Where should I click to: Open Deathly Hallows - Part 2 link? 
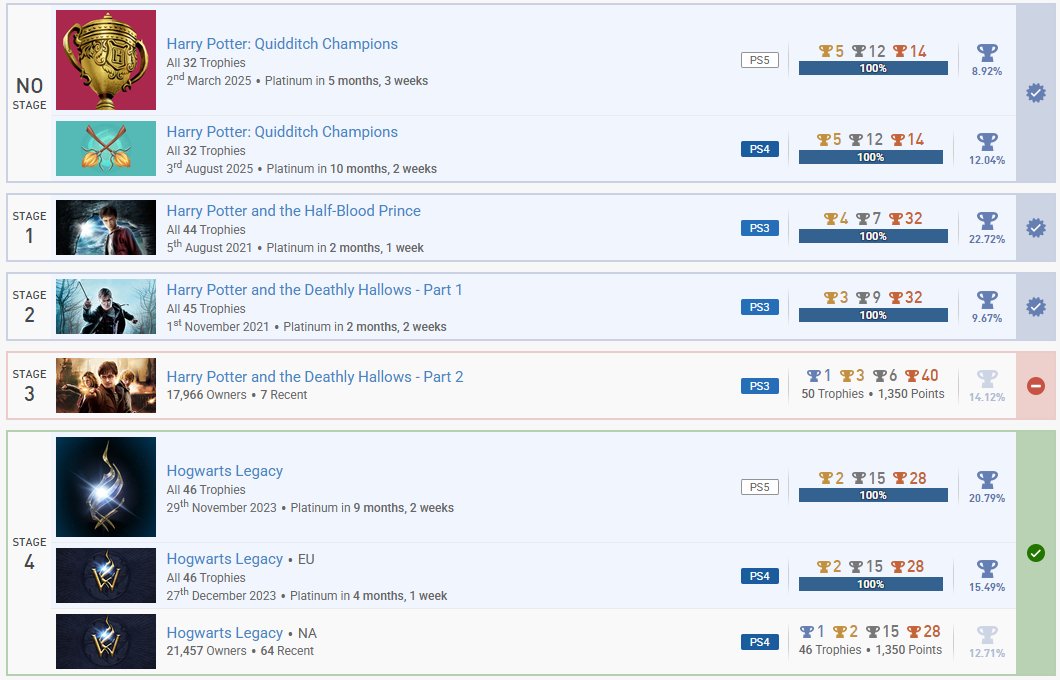click(x=315, y=377)
